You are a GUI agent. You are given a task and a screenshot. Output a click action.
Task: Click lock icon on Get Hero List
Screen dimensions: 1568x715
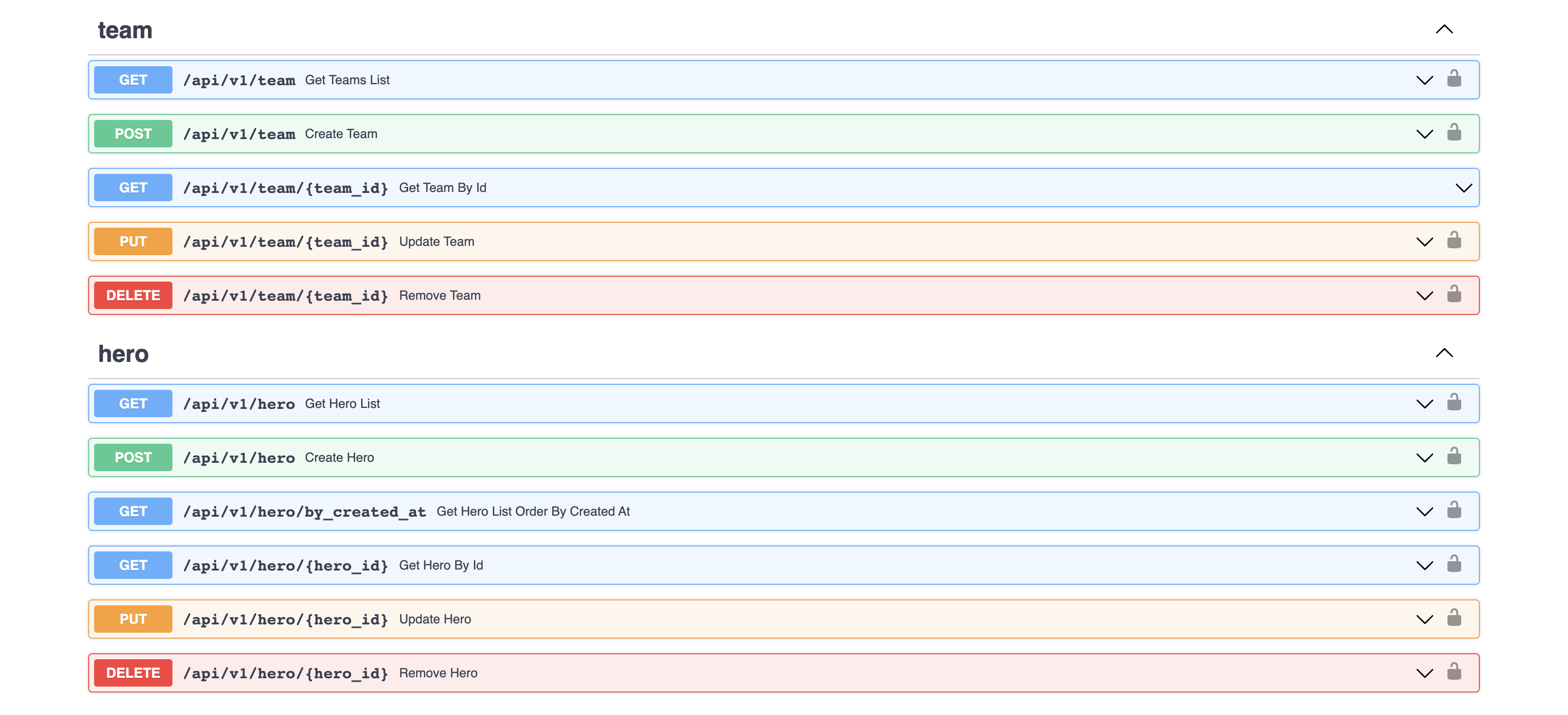click(x=1453, y=403)
